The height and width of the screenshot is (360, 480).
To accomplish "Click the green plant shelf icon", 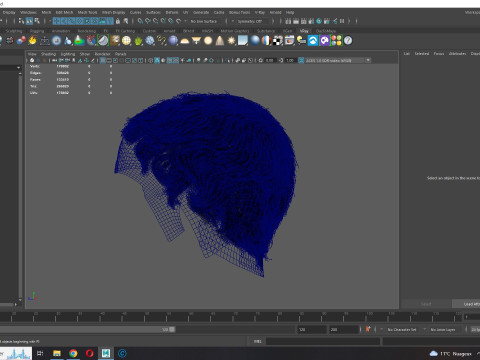I will tap(138, 41).
